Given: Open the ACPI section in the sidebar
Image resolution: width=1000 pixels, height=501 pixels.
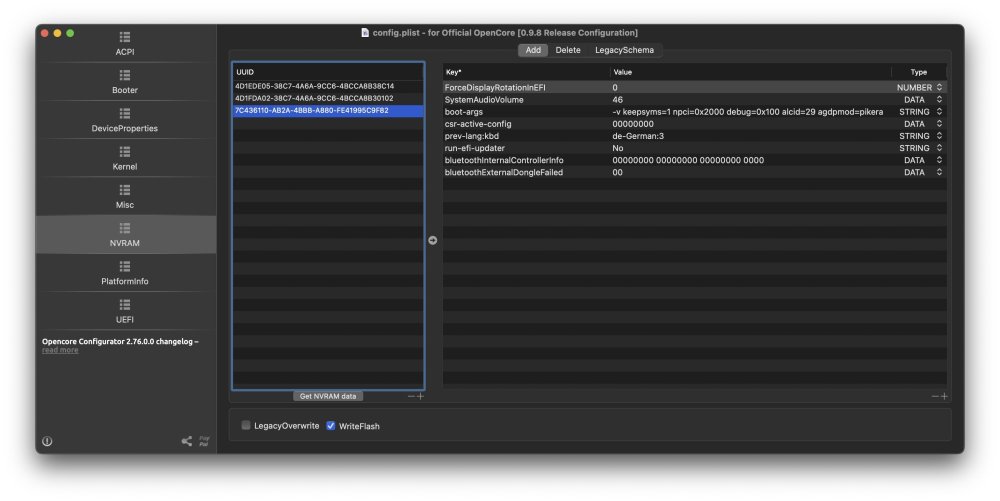Looking at the screenshot, I should coord(125,43).
